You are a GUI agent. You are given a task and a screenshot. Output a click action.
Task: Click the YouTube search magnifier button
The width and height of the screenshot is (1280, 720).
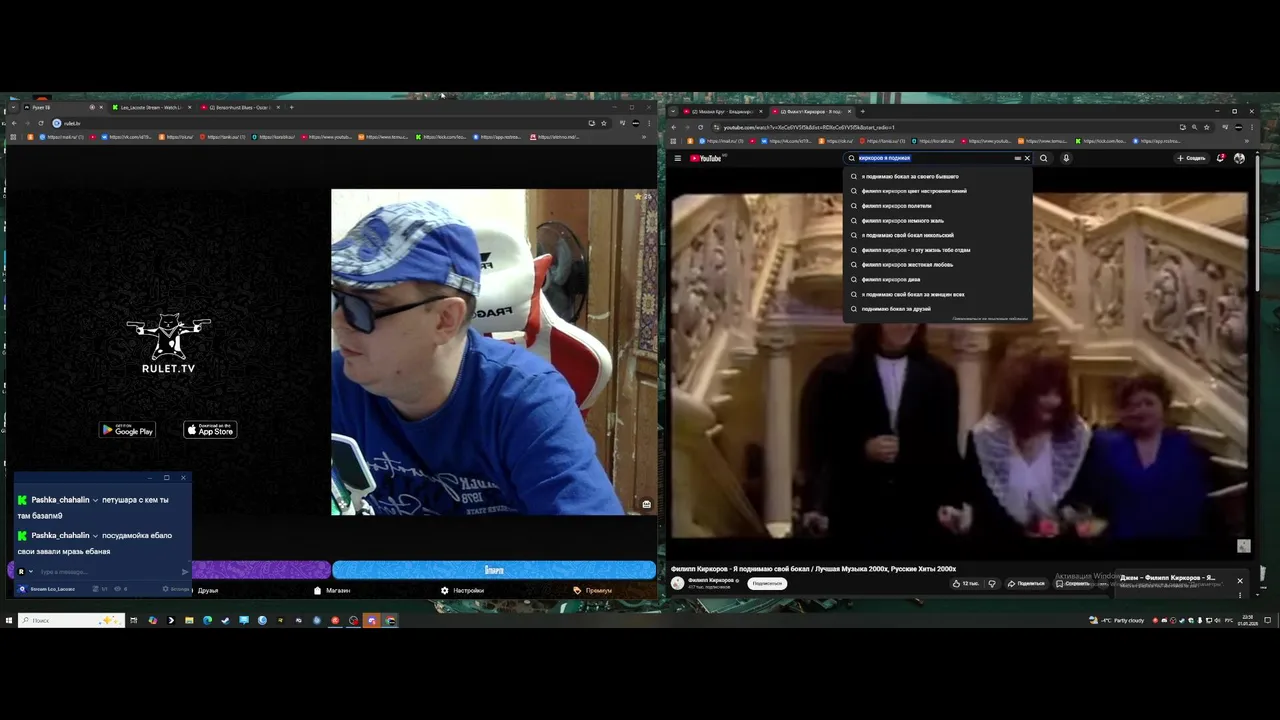click(1043, 158)
